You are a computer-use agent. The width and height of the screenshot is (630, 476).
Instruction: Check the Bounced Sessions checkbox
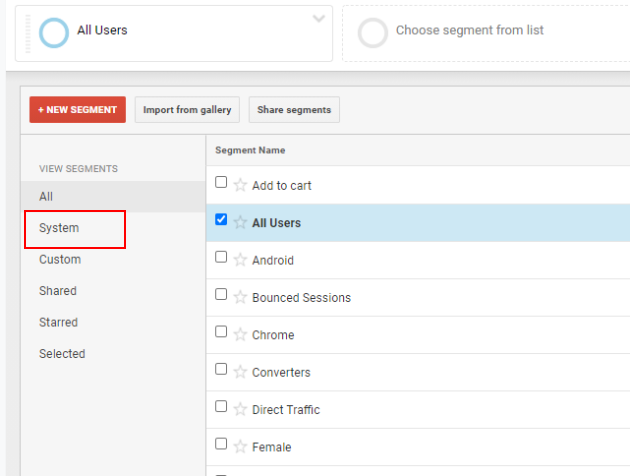click(221, 294)
